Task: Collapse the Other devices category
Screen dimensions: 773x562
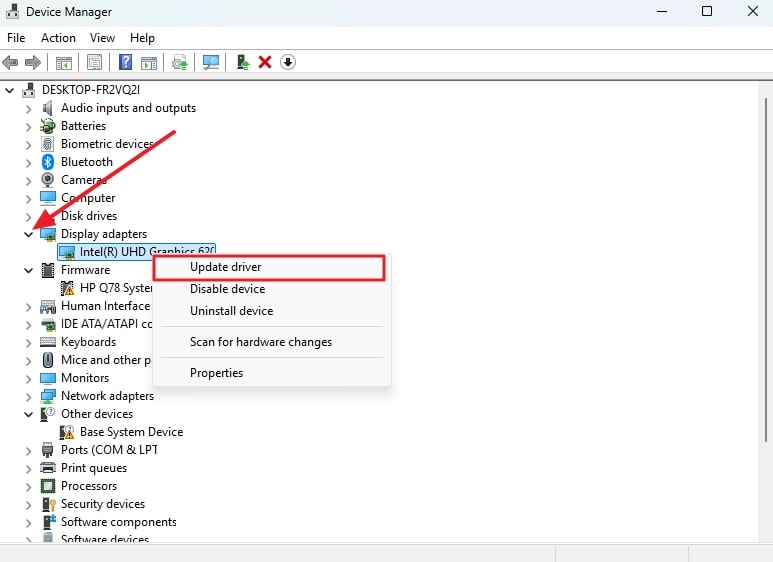Action: click(29, 414)
